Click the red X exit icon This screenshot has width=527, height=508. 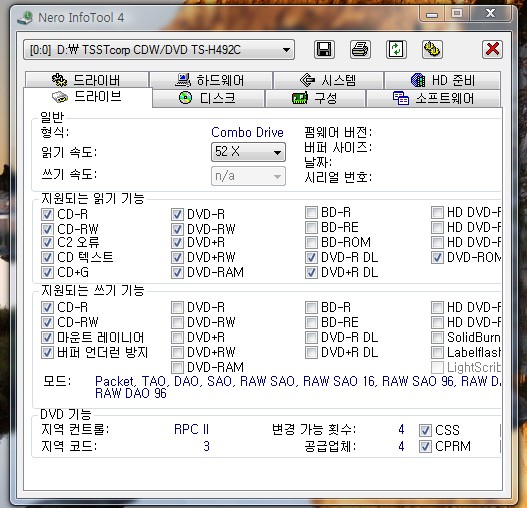(492, 50)
